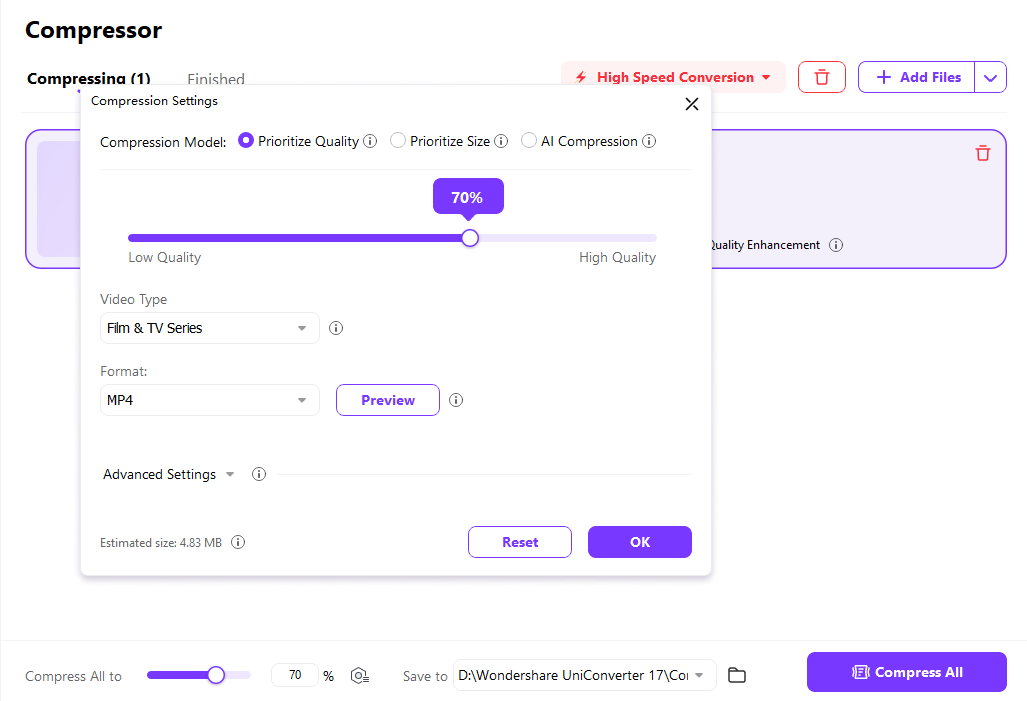
Task: Click info icon beside Preview button
Action: point(456,400)
